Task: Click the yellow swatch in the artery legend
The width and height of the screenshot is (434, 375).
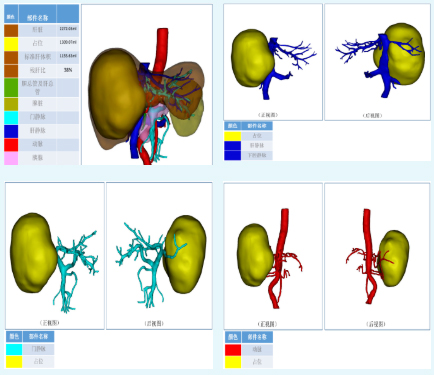Action: pyautogui.click(x=233, y=362)
